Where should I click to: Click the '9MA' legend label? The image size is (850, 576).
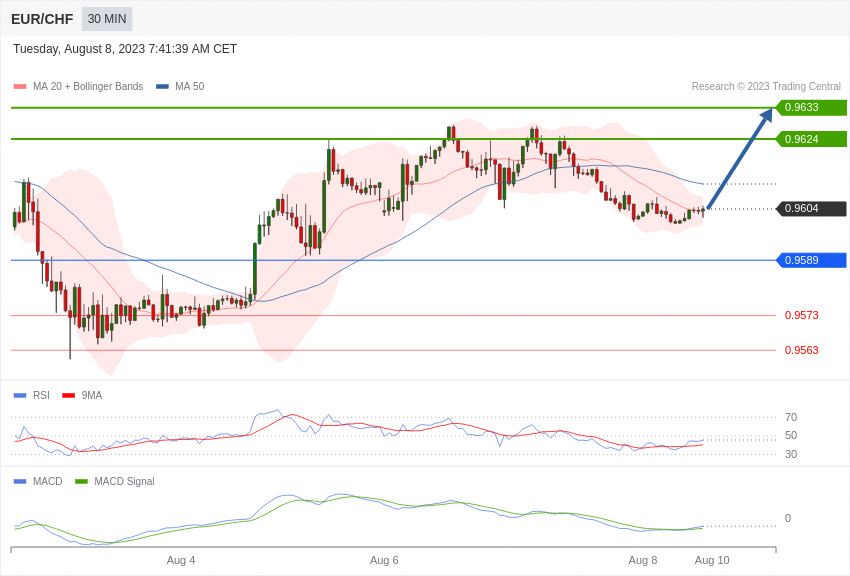pyautogui.click(x=92, y=396)
